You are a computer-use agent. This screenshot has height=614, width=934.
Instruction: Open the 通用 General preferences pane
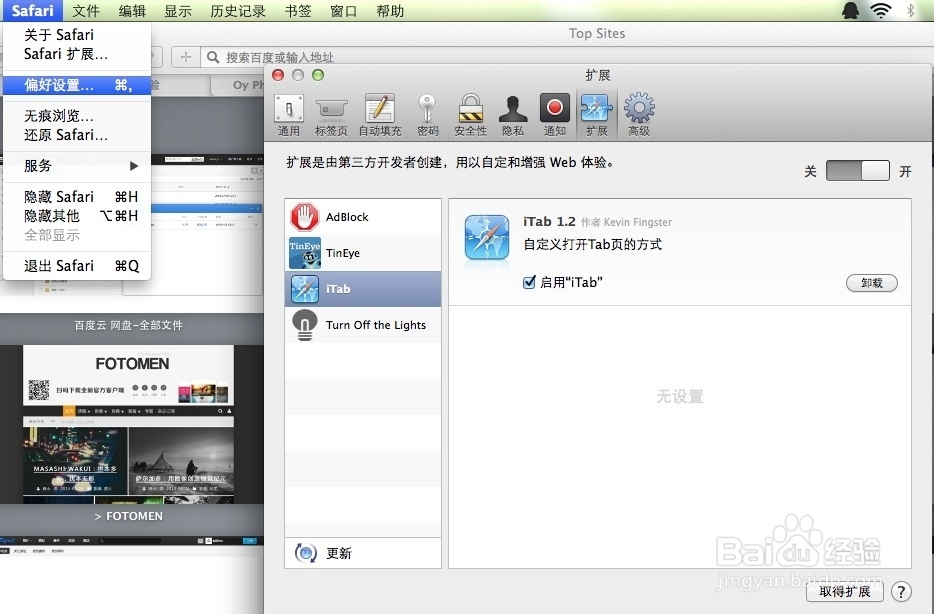289,116
